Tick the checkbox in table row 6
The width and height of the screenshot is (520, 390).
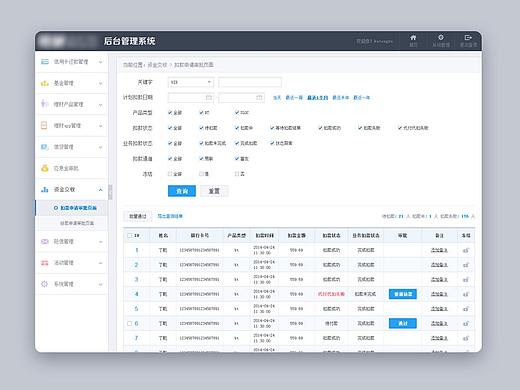pyautogui.click(x=130, y=323)
